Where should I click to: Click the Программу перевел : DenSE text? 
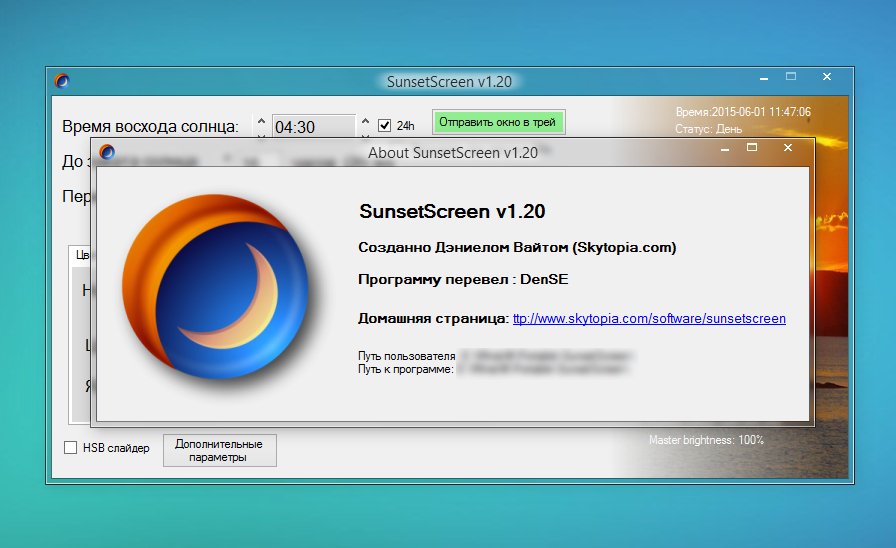(x=463, y=279)
